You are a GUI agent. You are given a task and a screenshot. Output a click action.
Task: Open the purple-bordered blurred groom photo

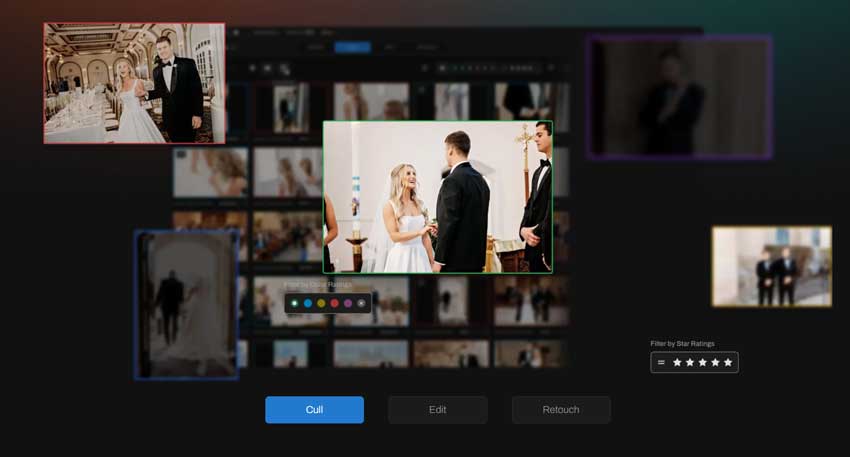pyautogui.click(x=679, y=97)
